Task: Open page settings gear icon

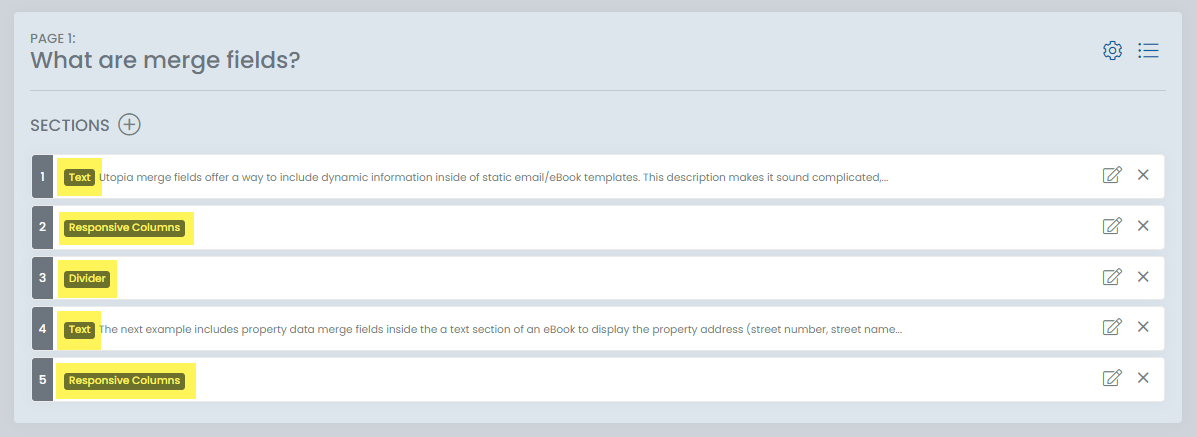Action: tap(1112, 50)
